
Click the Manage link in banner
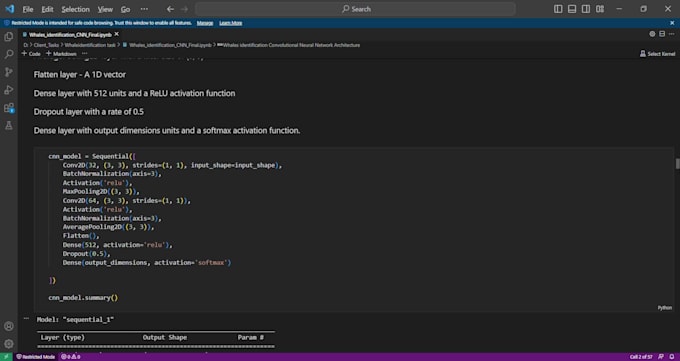tap(205, 23)
